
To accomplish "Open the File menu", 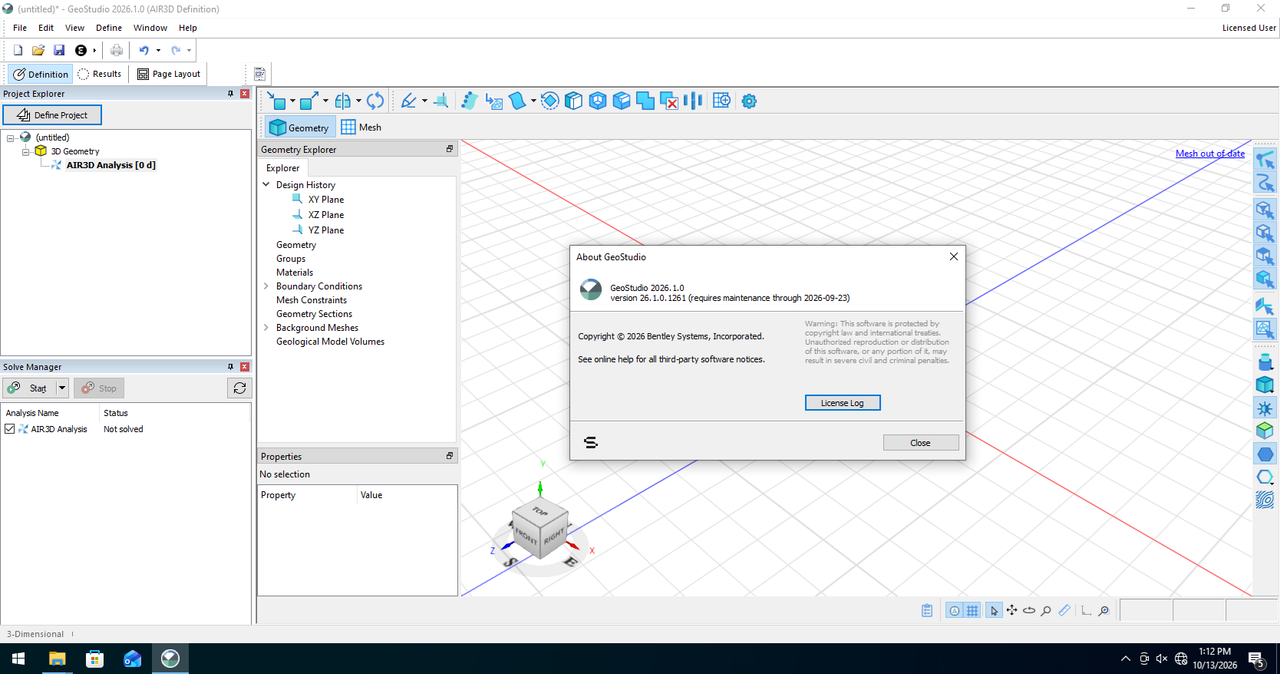I will tap(20, 28).
